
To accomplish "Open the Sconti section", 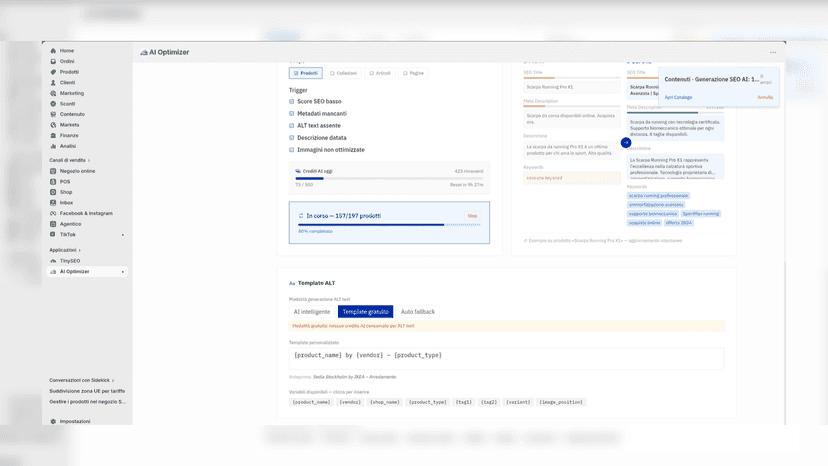I will coord(67,104).
